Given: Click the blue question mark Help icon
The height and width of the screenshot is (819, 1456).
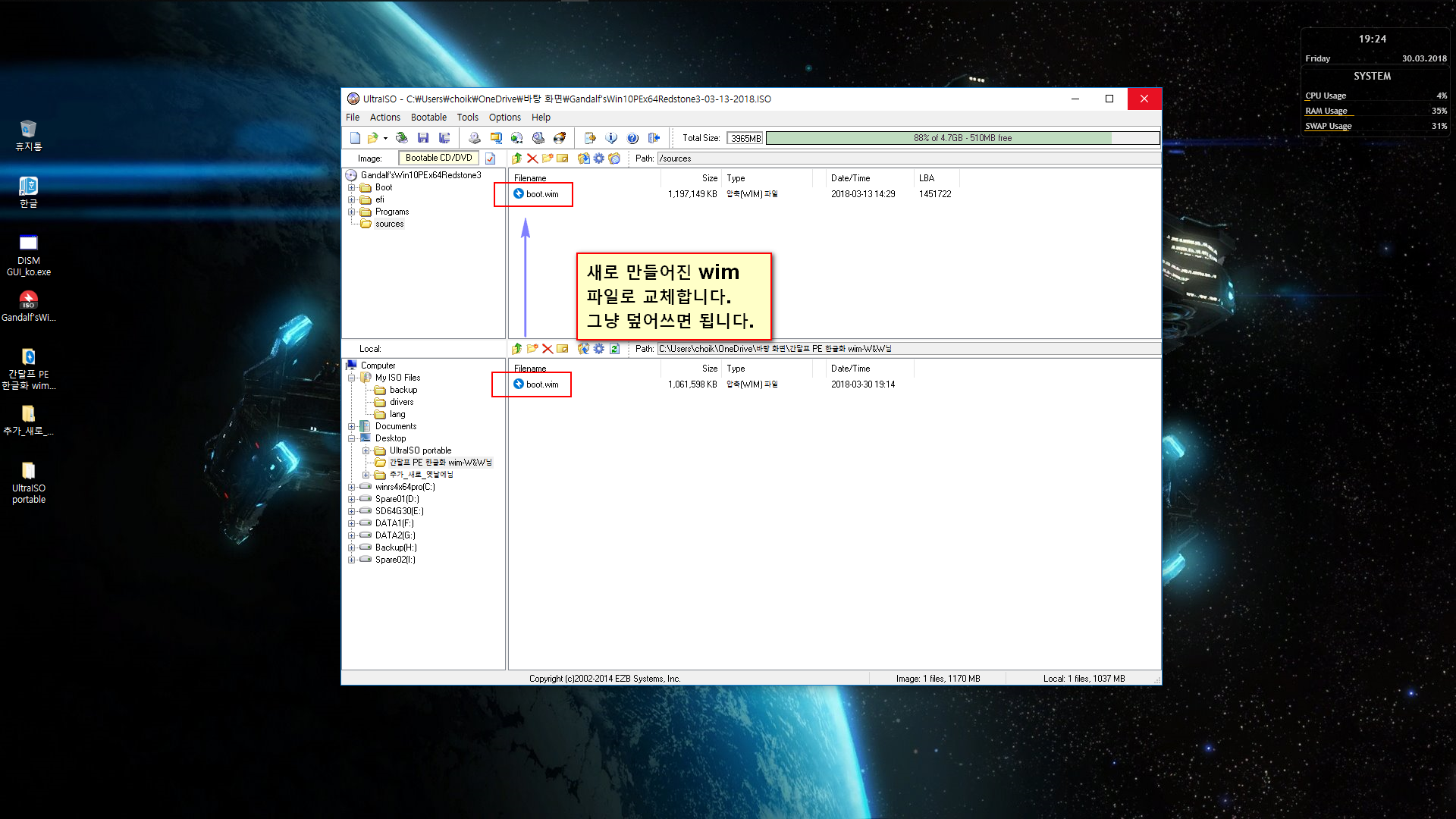Looking at the screenshot, I should click(x=632, y=138).
